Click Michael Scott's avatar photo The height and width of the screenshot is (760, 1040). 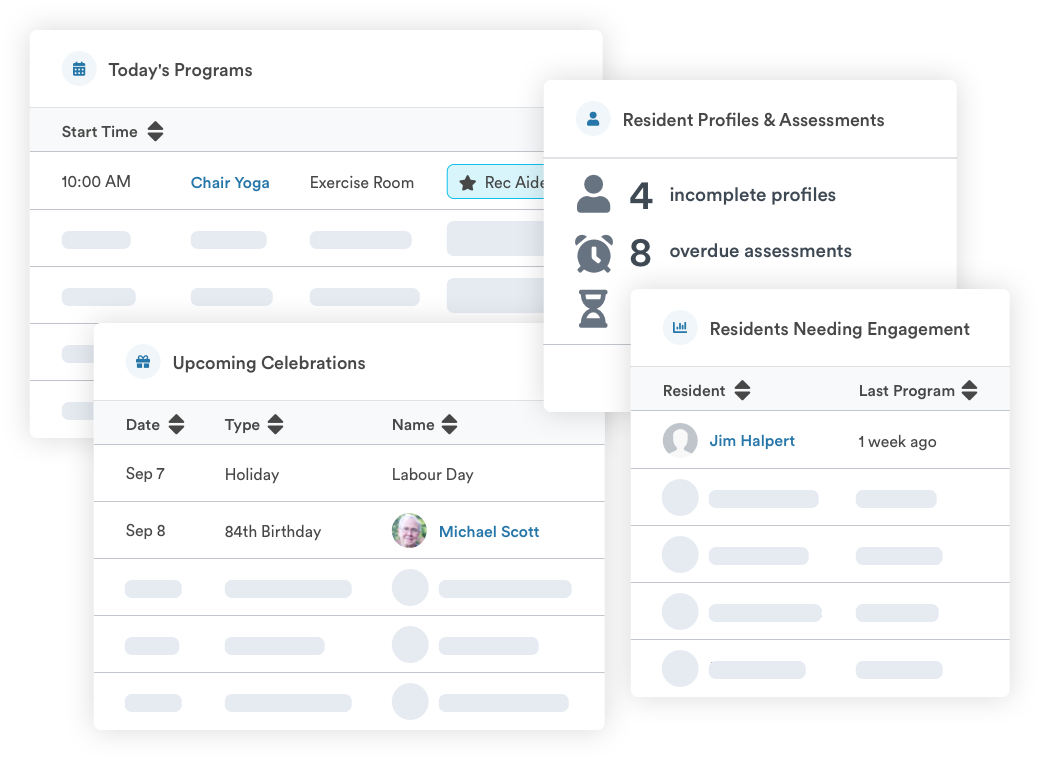pos(409,531)
